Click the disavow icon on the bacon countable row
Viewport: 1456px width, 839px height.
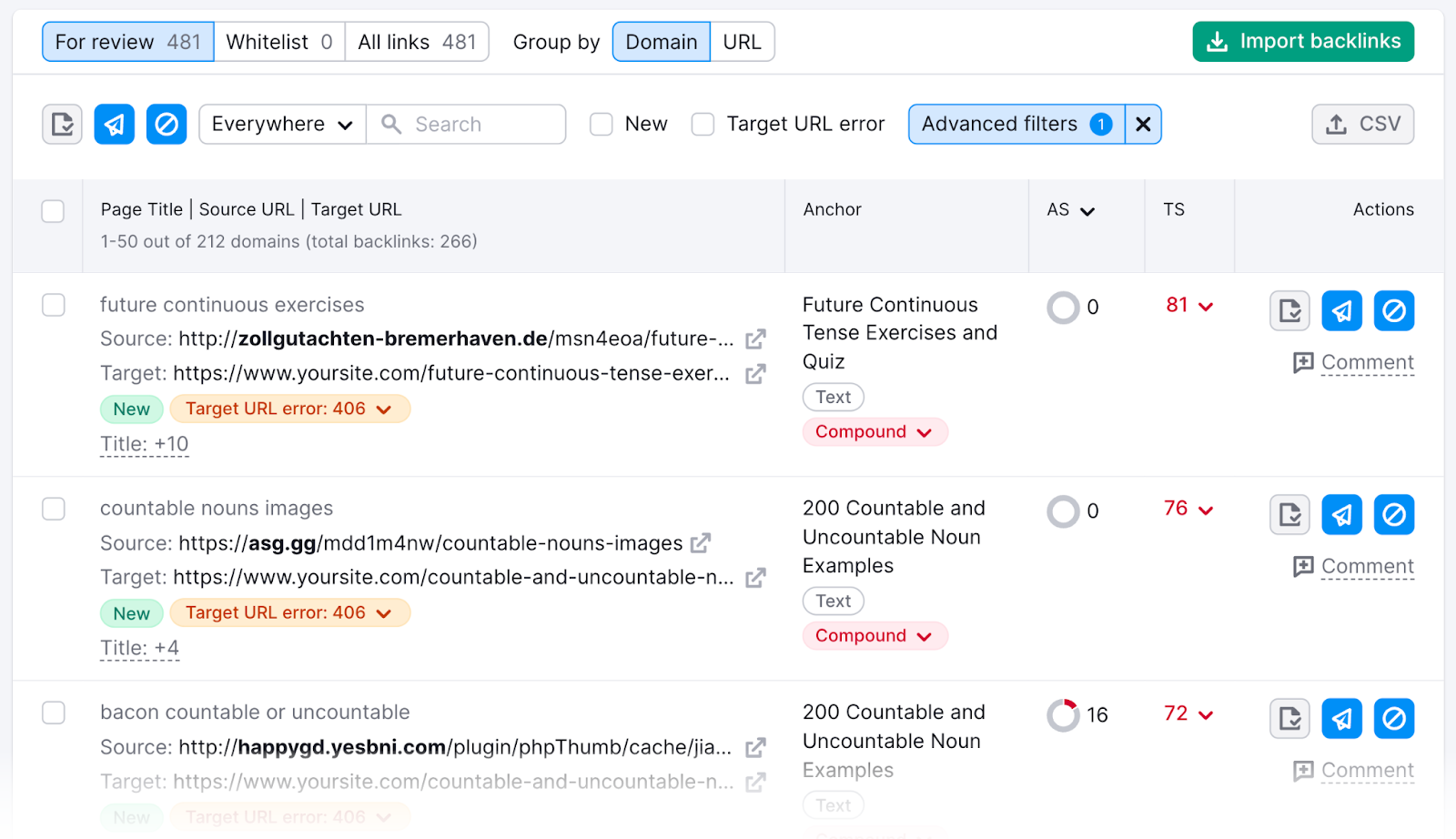[x=1392, y=718]
